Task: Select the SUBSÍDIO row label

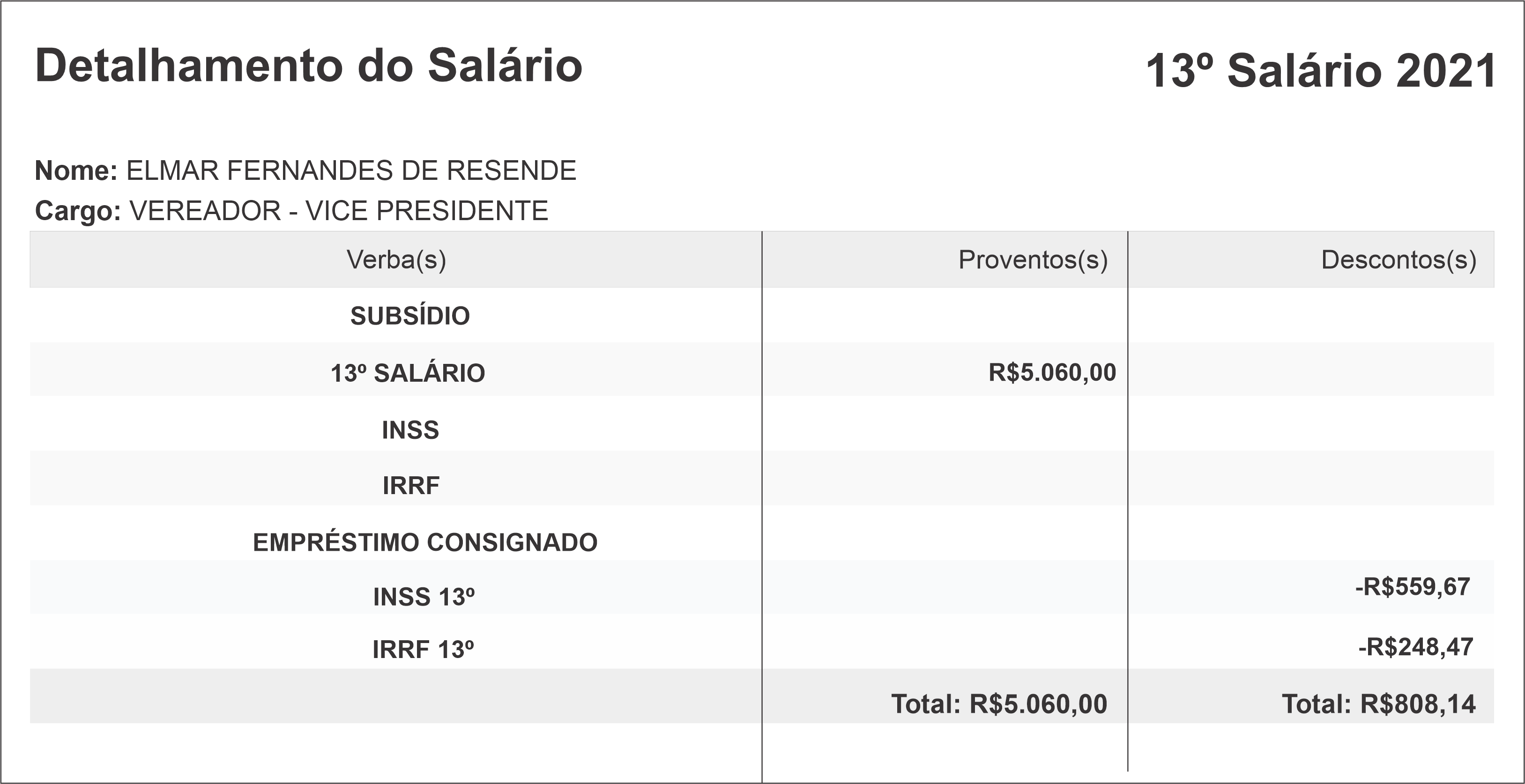Action: pos(409,316)
